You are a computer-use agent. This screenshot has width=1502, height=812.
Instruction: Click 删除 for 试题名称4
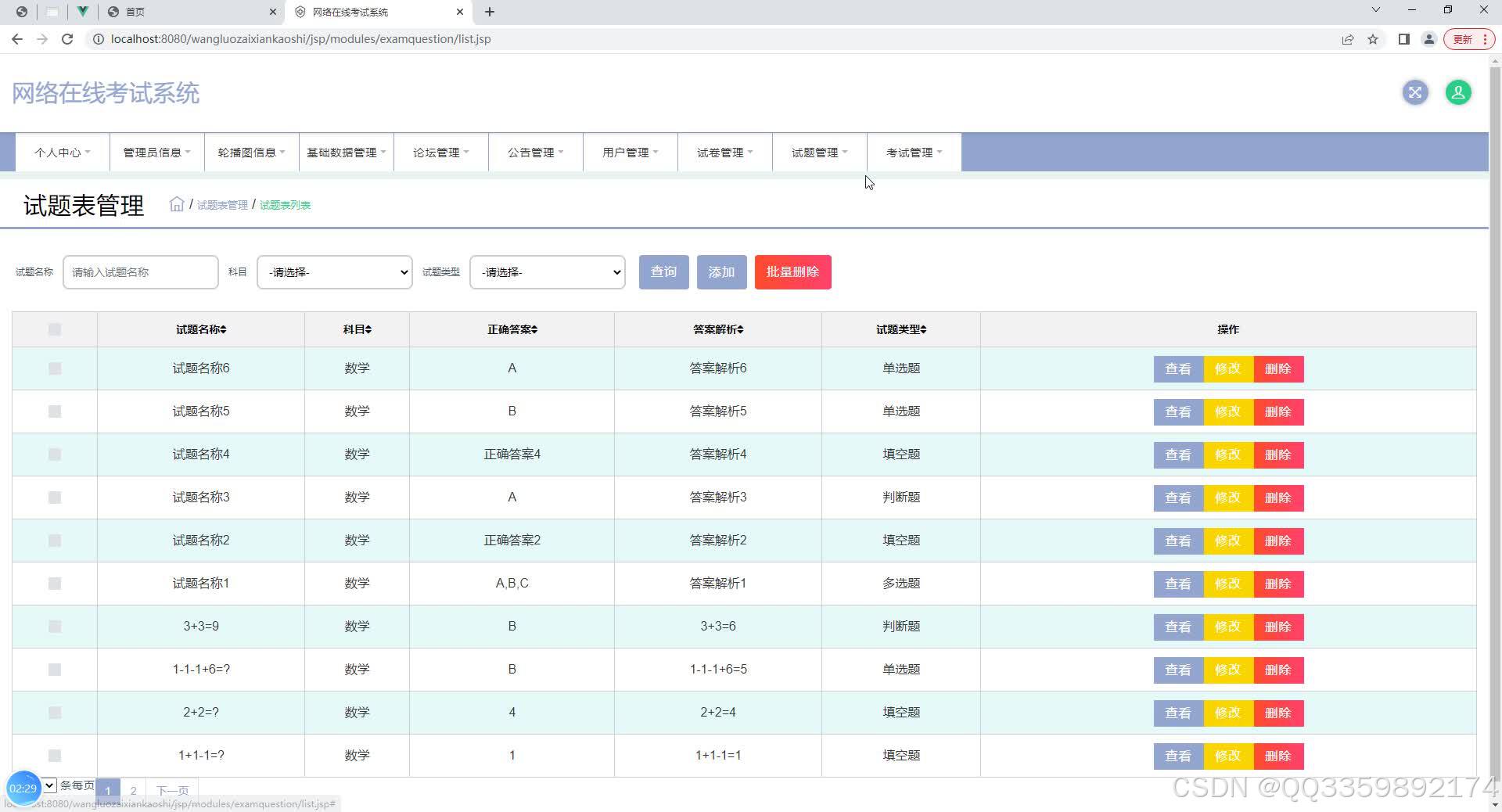coord(1279,455)
